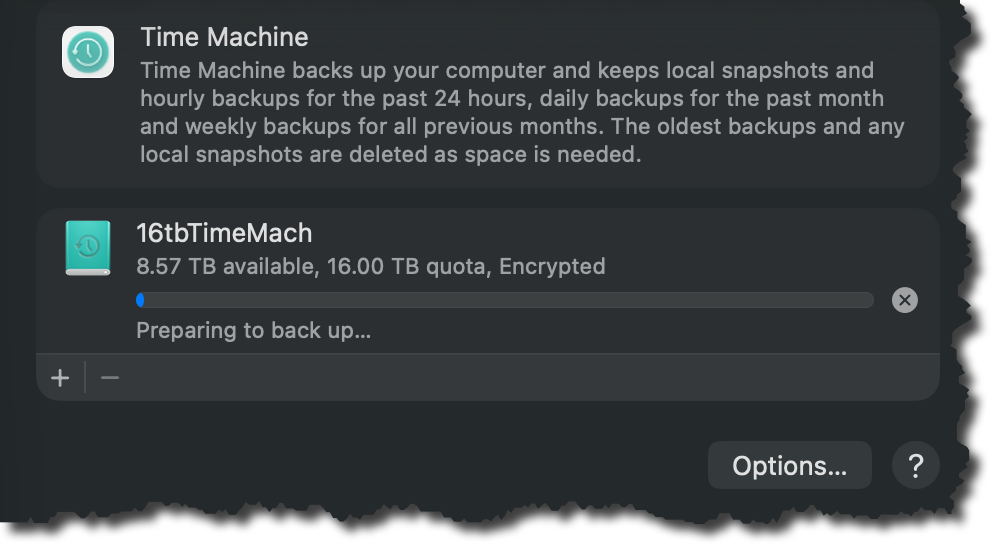Open the Options... dialog
This screenshot has width=992, height=544.
tap(789, 465)
